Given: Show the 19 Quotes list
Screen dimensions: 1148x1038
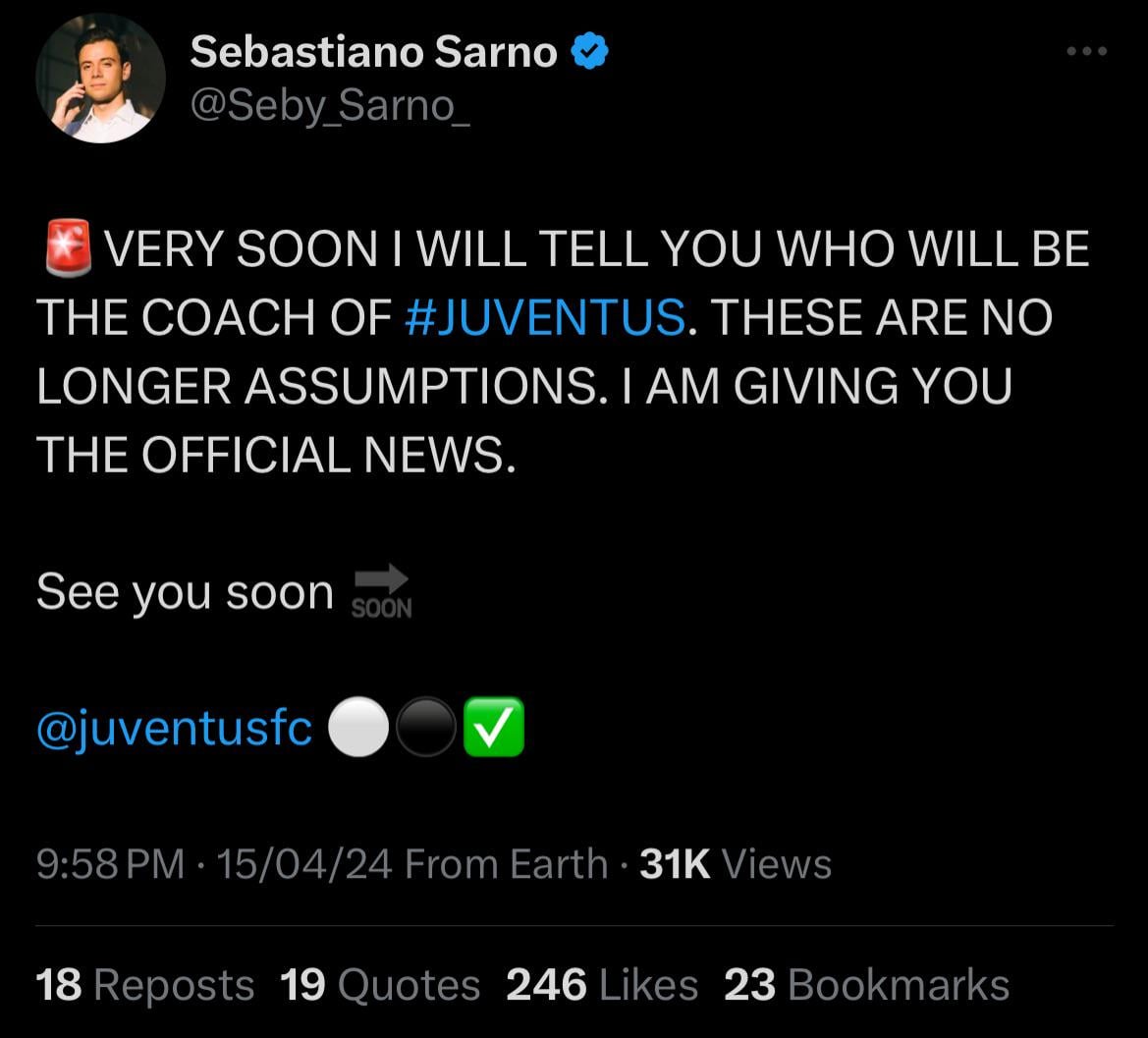Looking at the screenshot, I should click(x=380, y=985).
